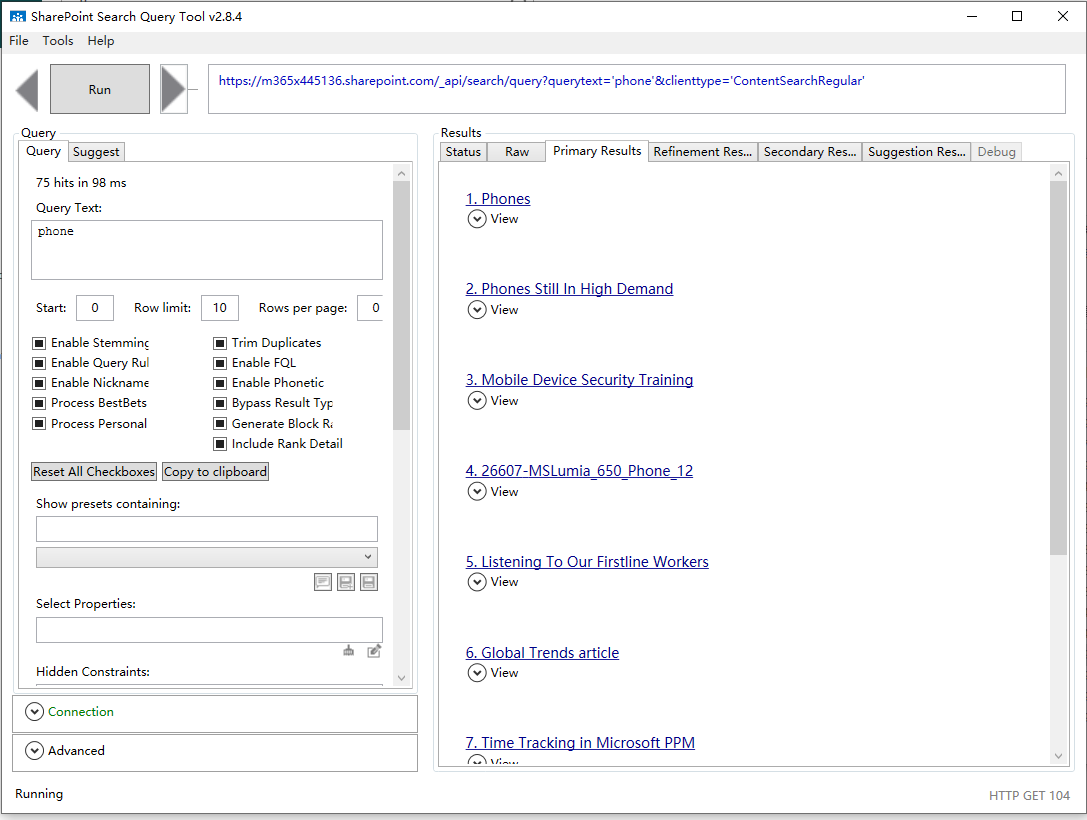Screen dimensions: 1087x820
Task: Click the comment icon under the presets dropdown
Action: 322,582
